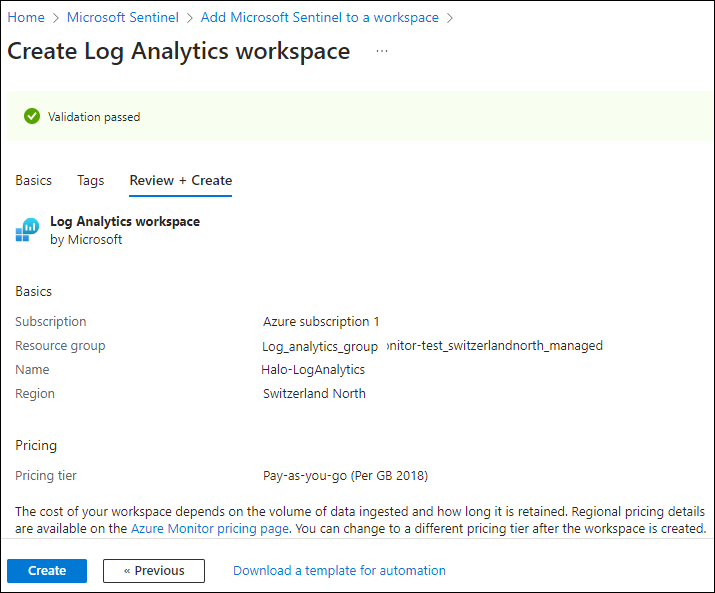The image size is (715, 593).
Task: Click the Halo-LogAnalytics name value
Action: [x=313, y=370]
